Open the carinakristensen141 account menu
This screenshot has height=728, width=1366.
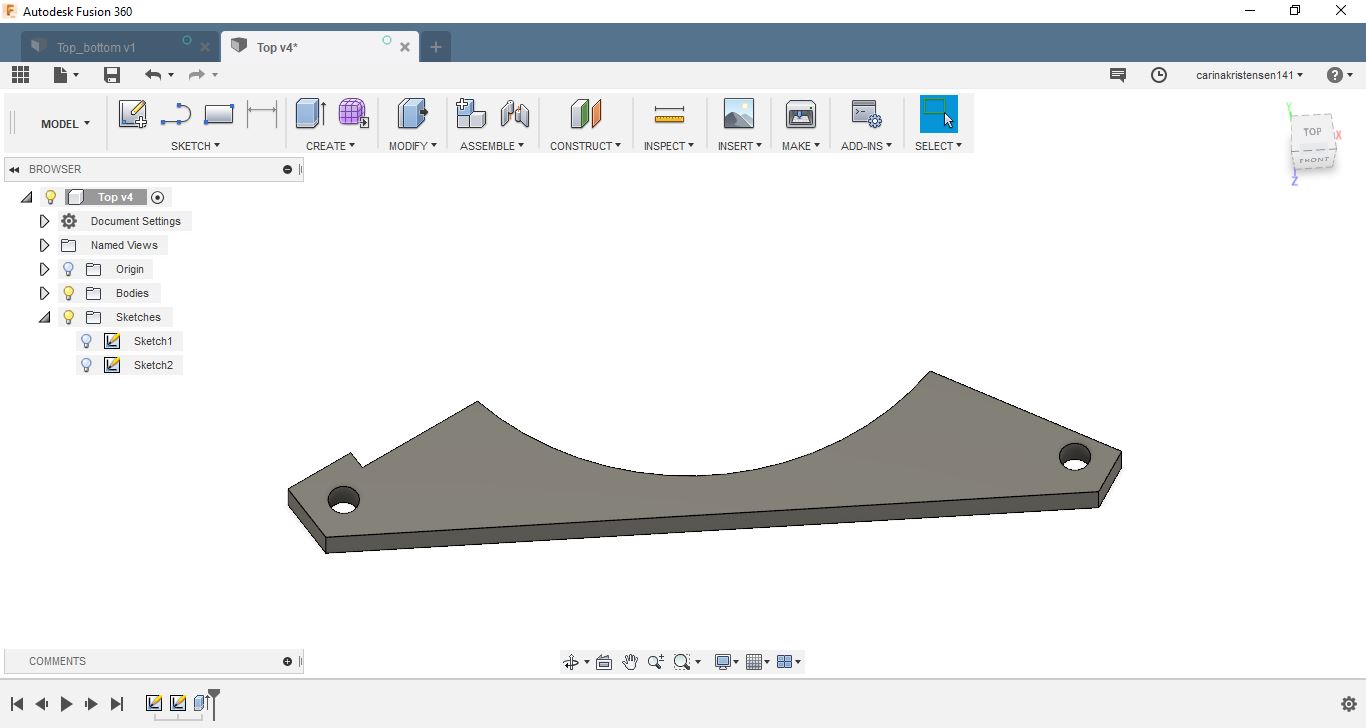pos(1249,75)
